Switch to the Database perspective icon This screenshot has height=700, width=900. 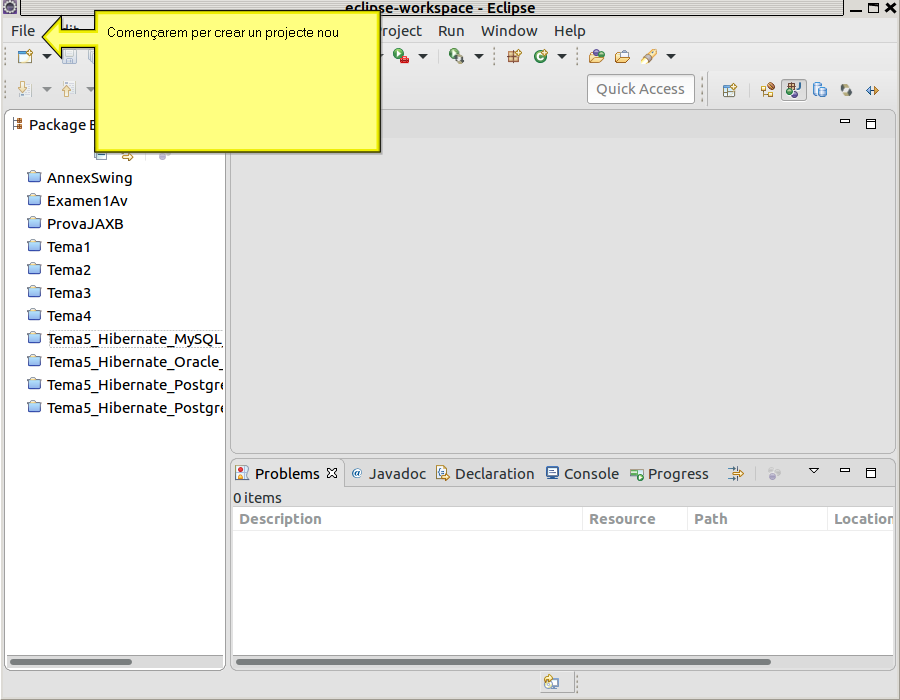(x=820, y=90)
